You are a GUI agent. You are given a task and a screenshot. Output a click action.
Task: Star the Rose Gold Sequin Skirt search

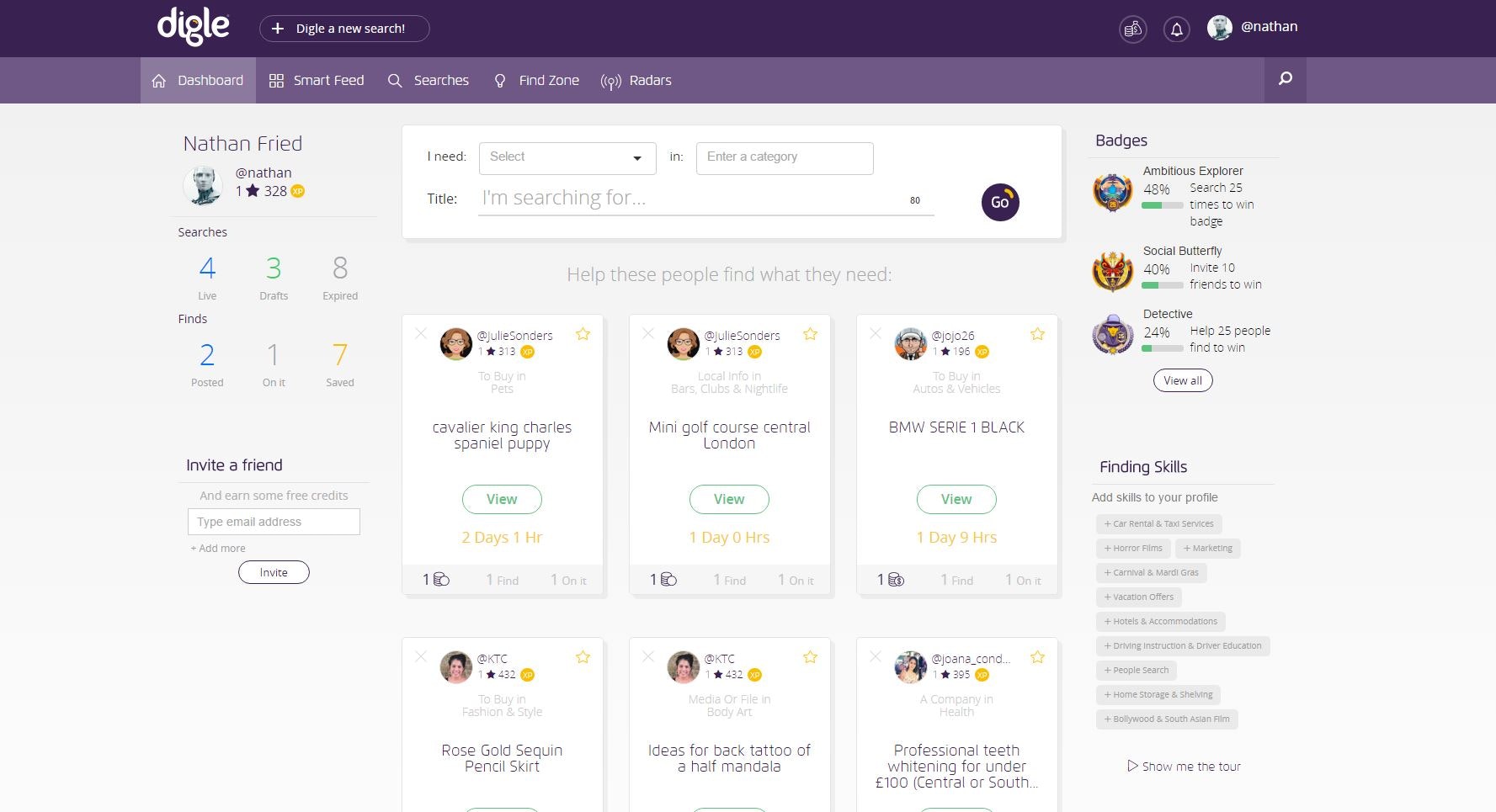pos(583,657)
